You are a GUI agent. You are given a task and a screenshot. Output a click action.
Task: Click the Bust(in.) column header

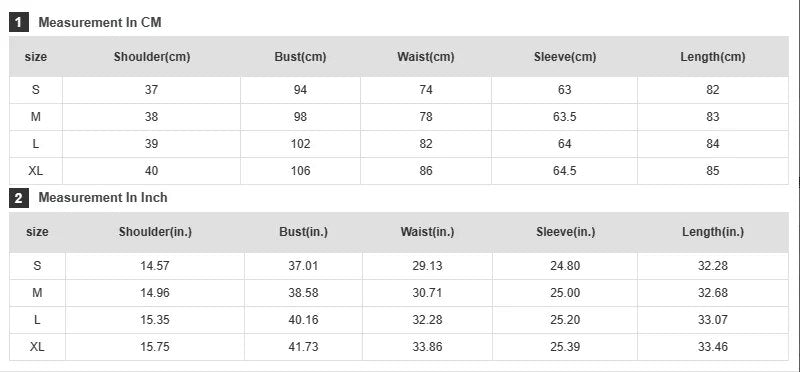click(304, 232)
